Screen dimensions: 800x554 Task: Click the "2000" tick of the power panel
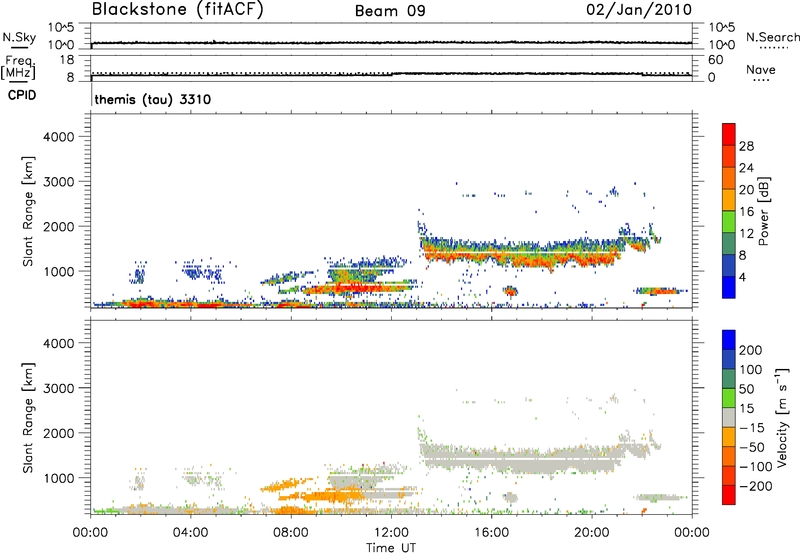pyautogui.click(x=59, y=226)
